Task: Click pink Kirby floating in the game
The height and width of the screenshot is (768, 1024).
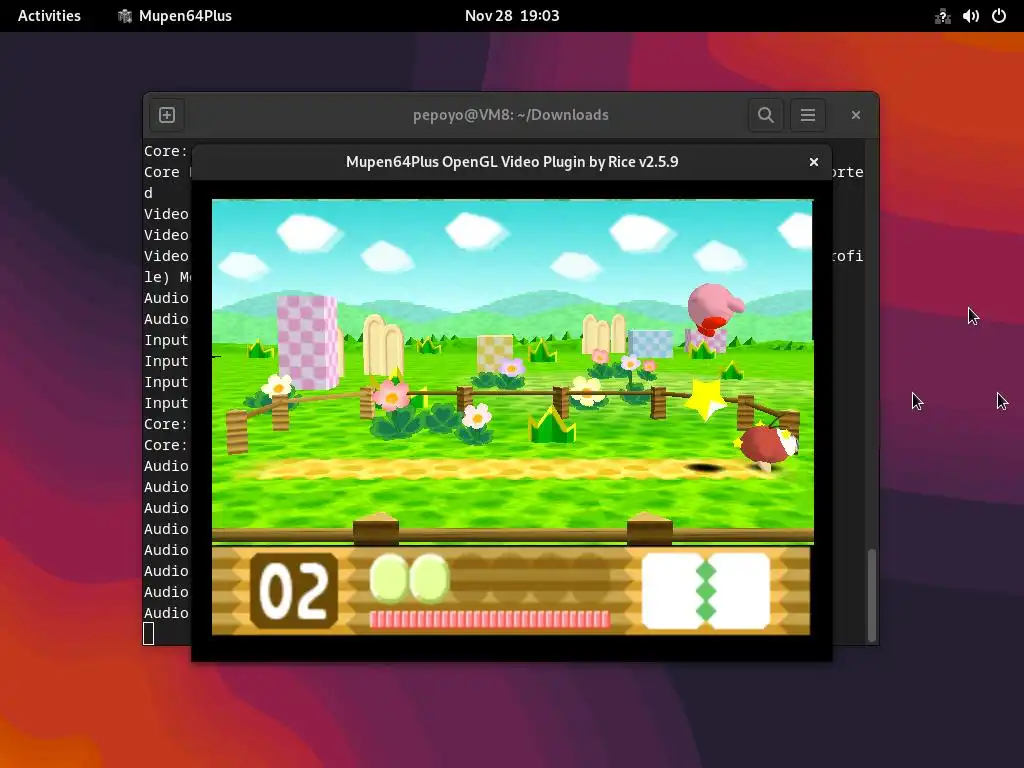Action: coord(715,309)
